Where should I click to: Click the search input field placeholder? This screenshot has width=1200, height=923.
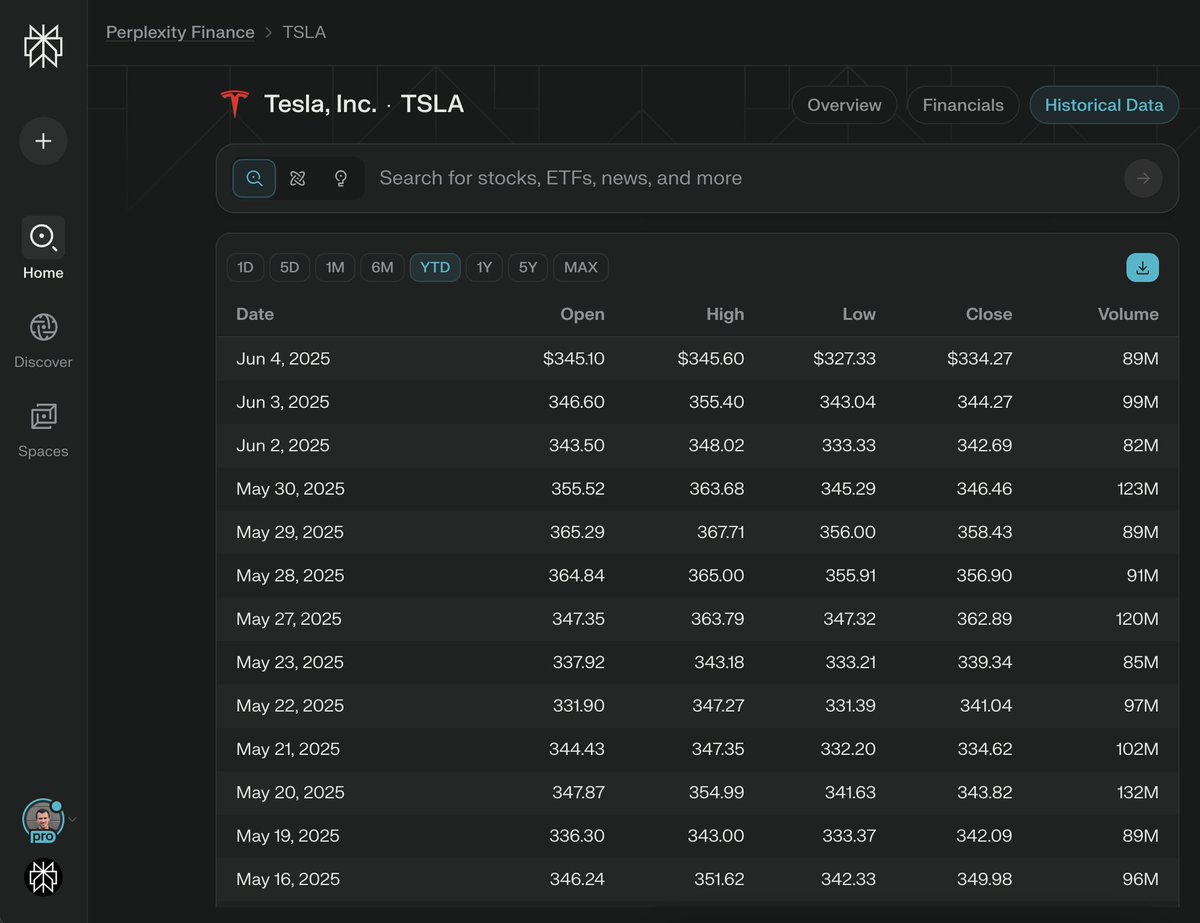click(x=560, y=178)
